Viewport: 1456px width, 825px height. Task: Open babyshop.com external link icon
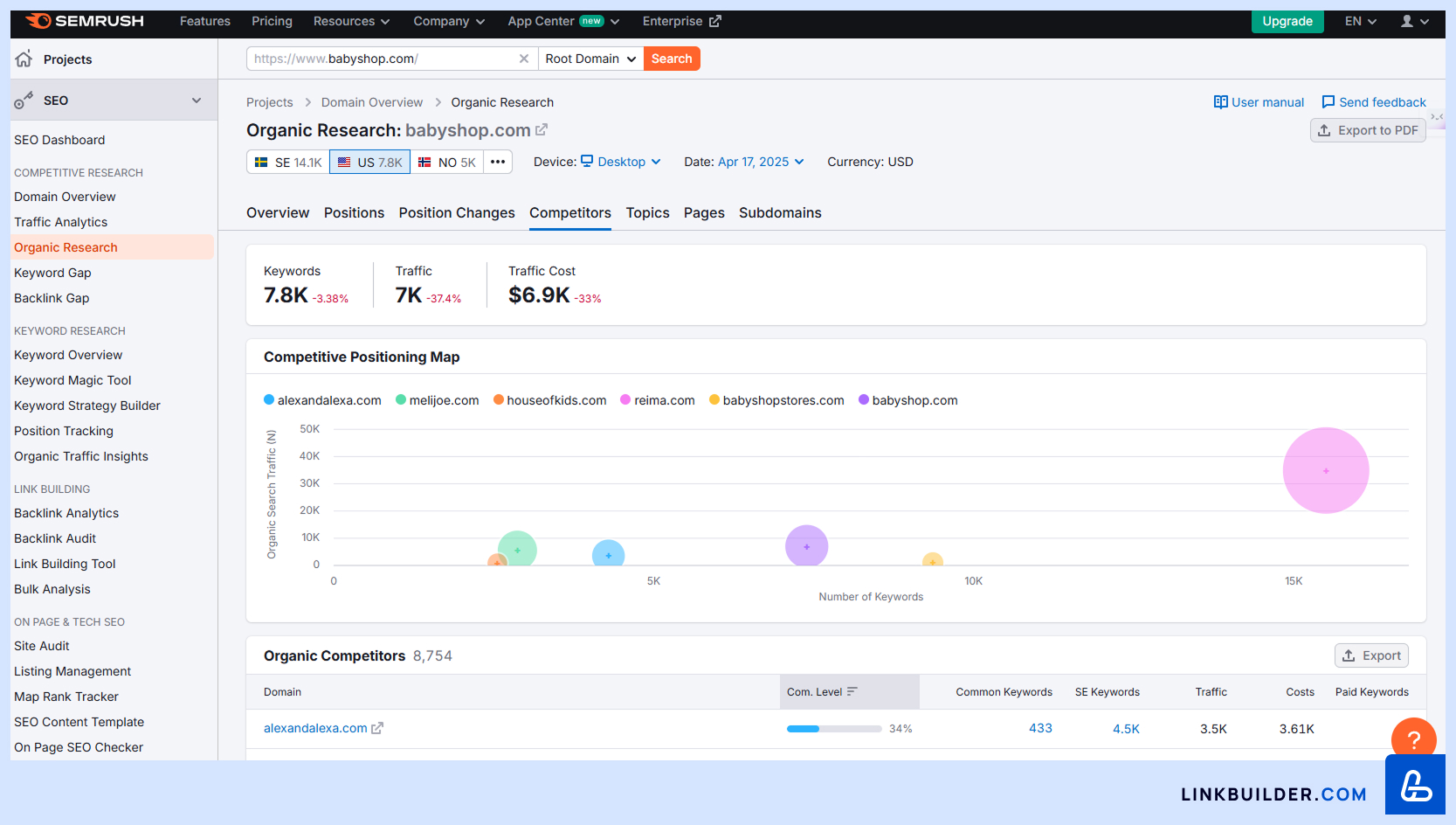coord(542,129)
